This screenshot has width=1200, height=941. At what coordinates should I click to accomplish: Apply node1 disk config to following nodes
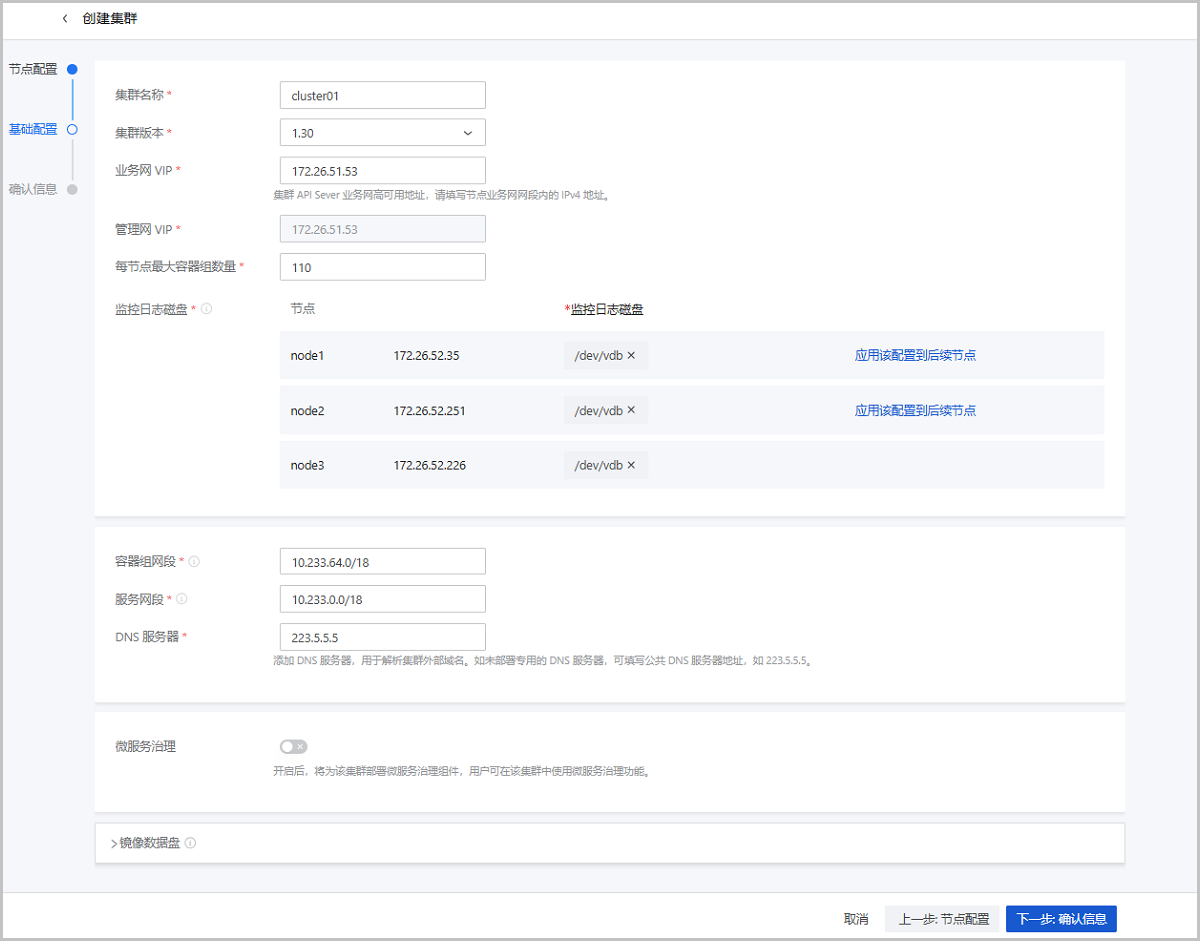pos(915,355)
